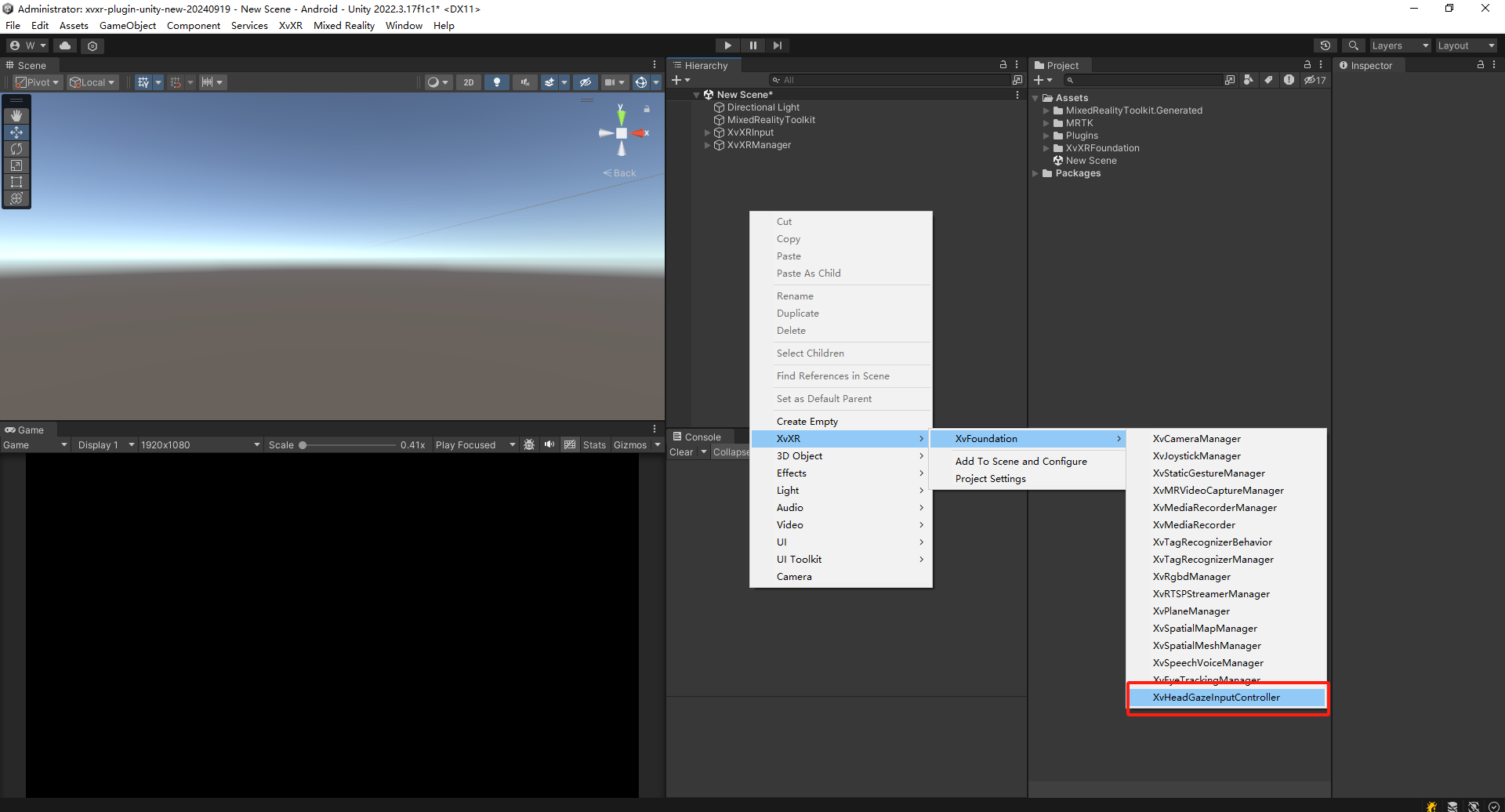Click the Play button
Viewport: 1505px width, 812px height.
[x=727, y=45]
